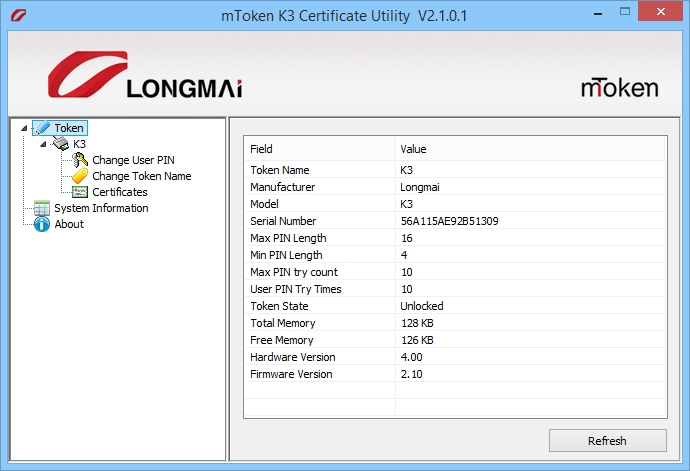Viewport: 690px width, 471px height.
Task: Click the 128 KB total memory value
Action: tap(417, 323)
